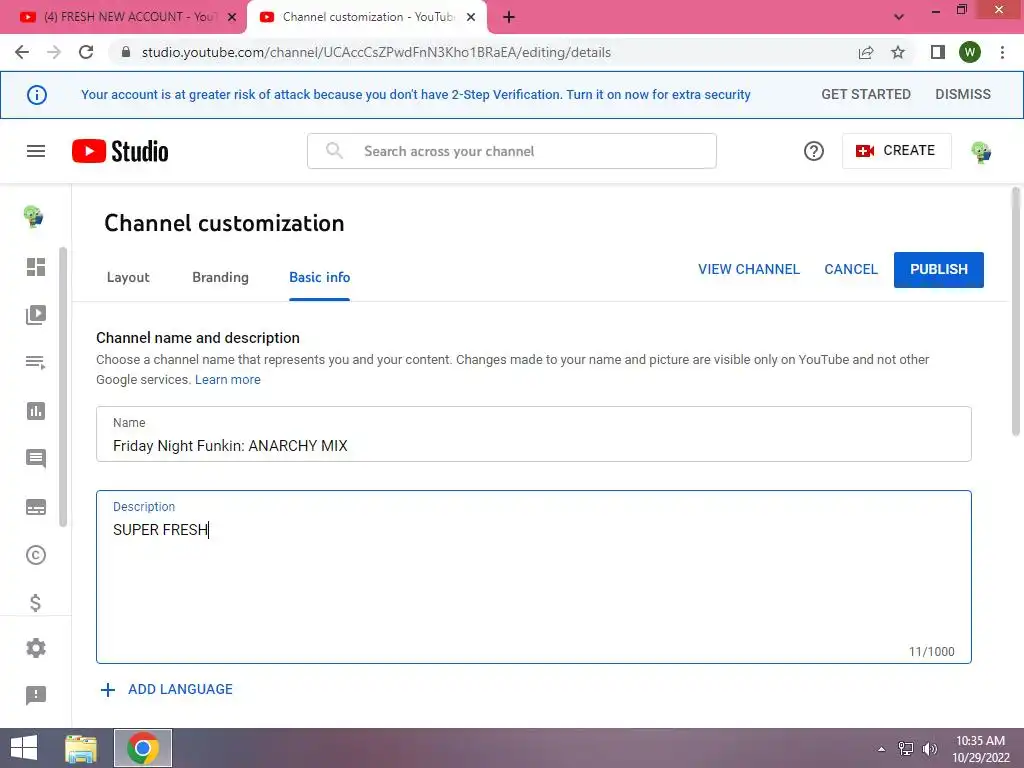Open the Learn more link
Screen dimensions: 1024x768
tap(227, 379)
